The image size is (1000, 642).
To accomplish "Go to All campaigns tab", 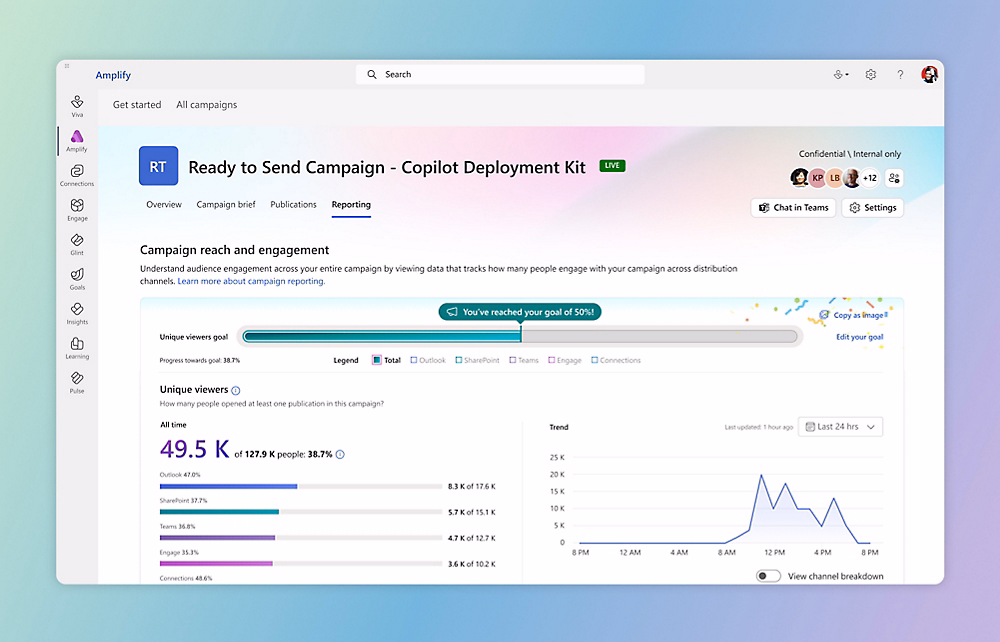I will 207,105.
